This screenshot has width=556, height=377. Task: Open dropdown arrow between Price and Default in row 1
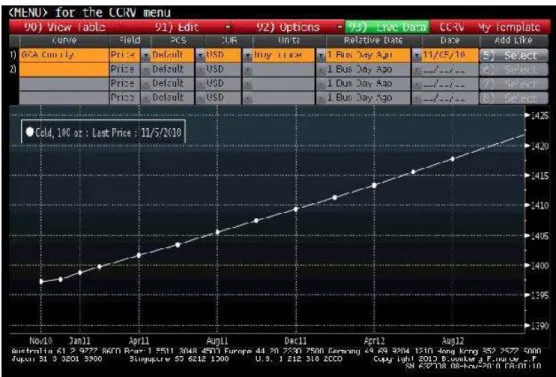pos(146,56)
